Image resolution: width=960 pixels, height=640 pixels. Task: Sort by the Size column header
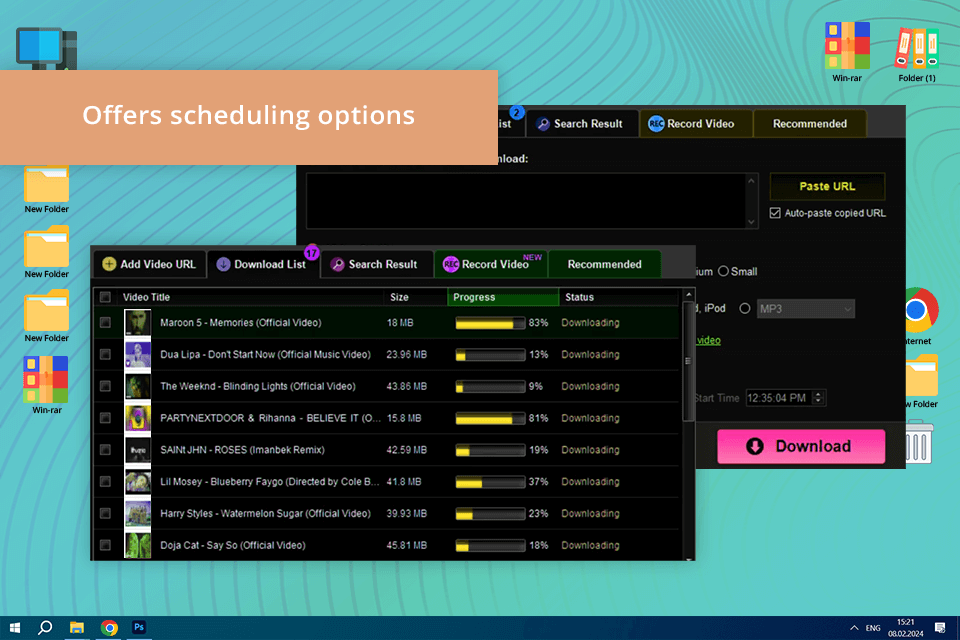[416, 297]
